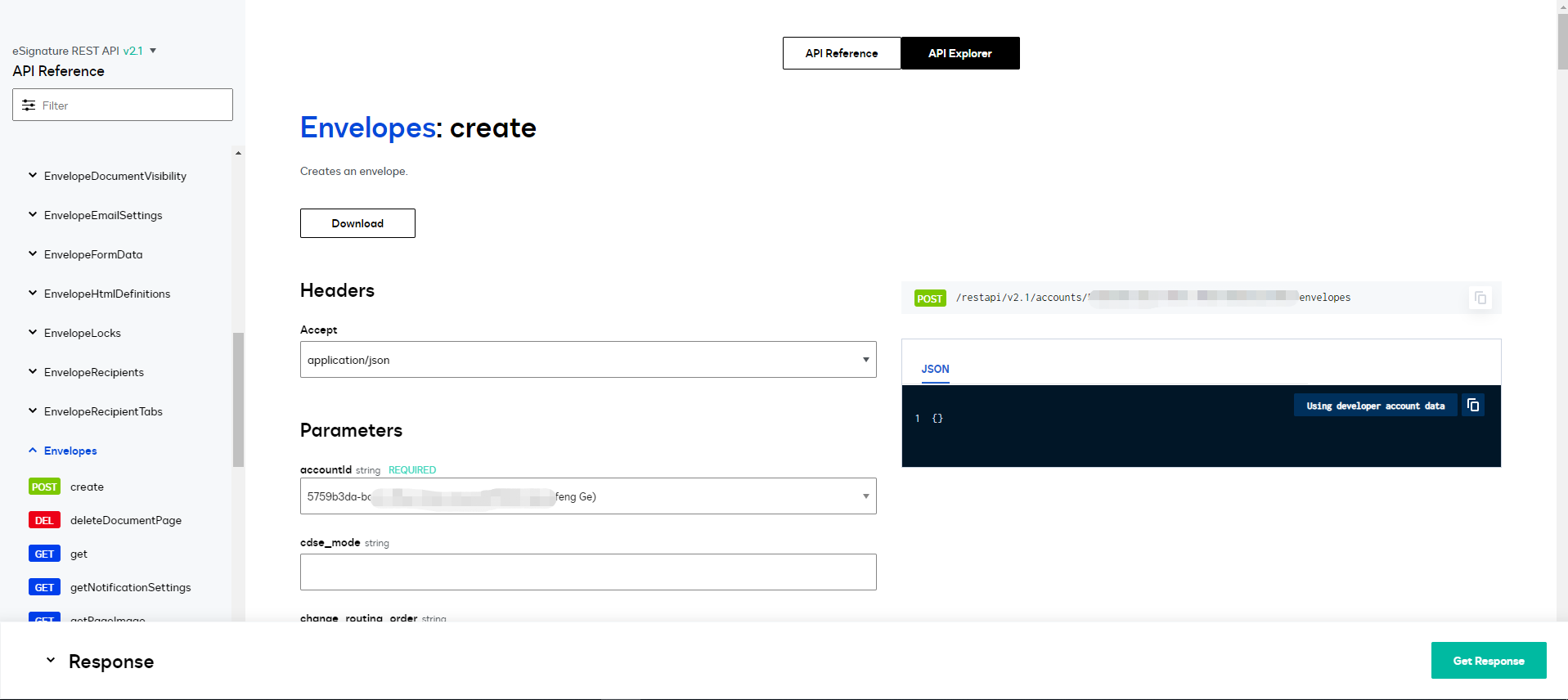Click the Headers section heading
The width and height of the screenshot is (1568, 700).
pos(337,290)
